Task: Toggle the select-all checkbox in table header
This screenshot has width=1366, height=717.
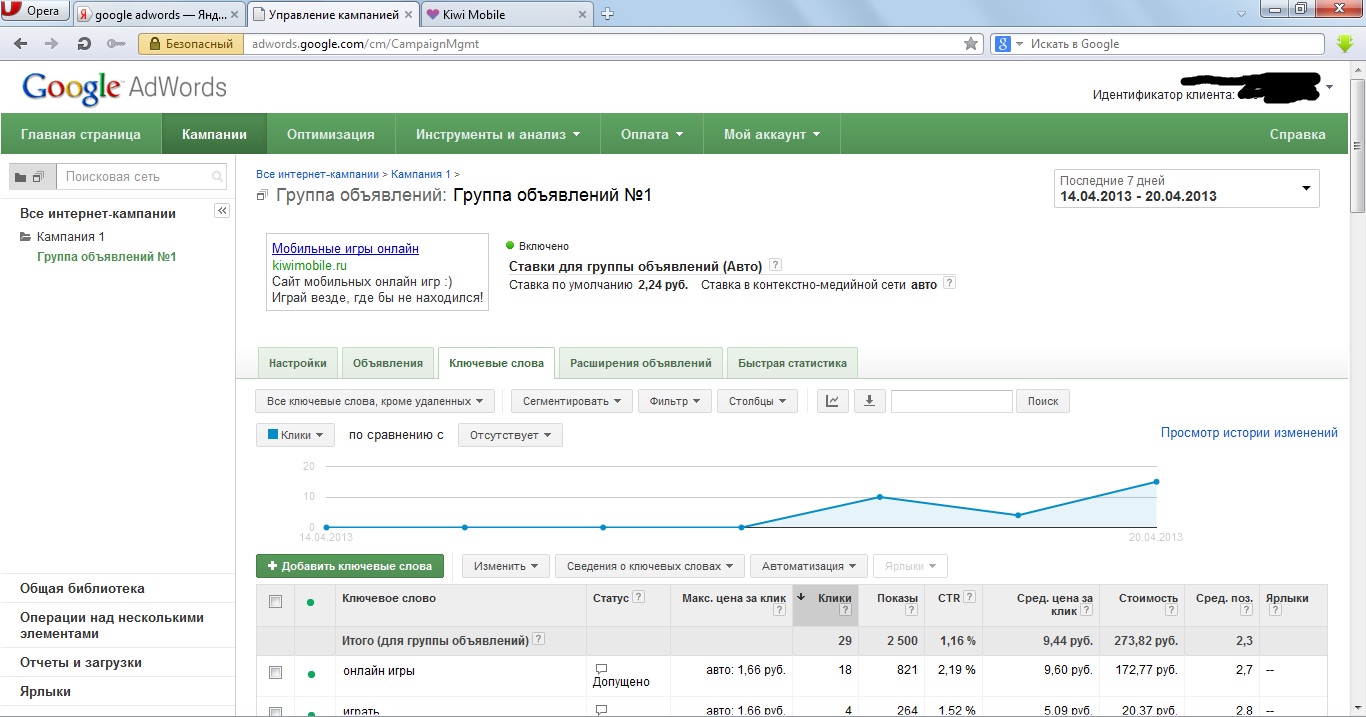Action: tap(276, 601)
